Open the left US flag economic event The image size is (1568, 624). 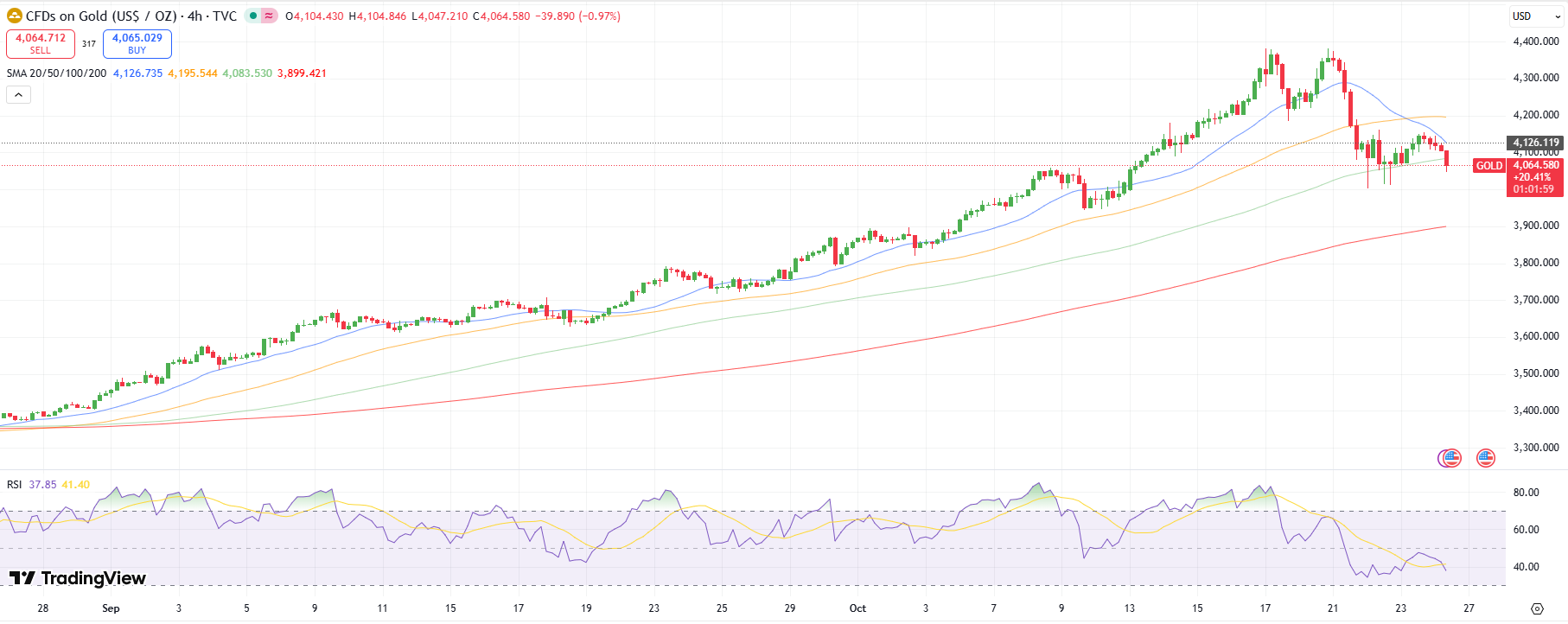[1450, 458]
